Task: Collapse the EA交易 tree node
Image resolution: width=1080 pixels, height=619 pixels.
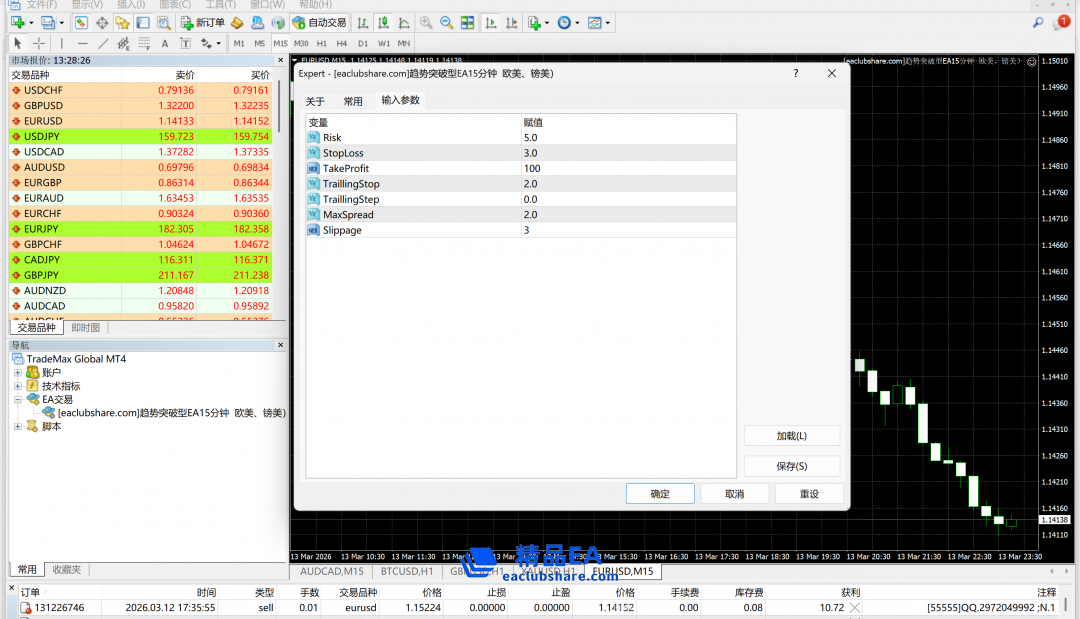Action: pyautogui.click(x=18, y=399)
